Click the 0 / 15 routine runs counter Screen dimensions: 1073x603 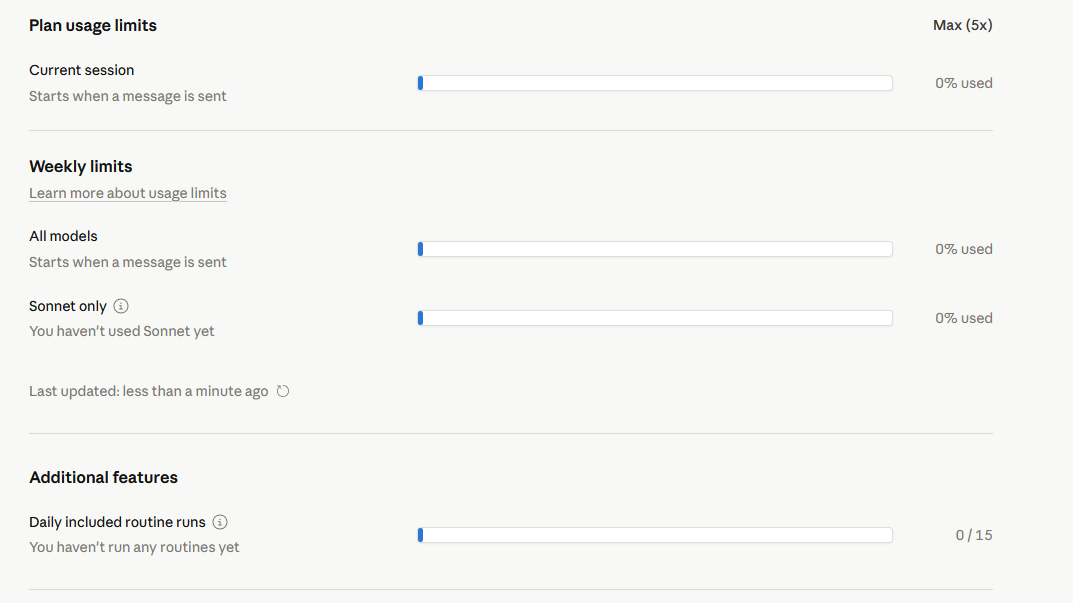coord(974,535)
